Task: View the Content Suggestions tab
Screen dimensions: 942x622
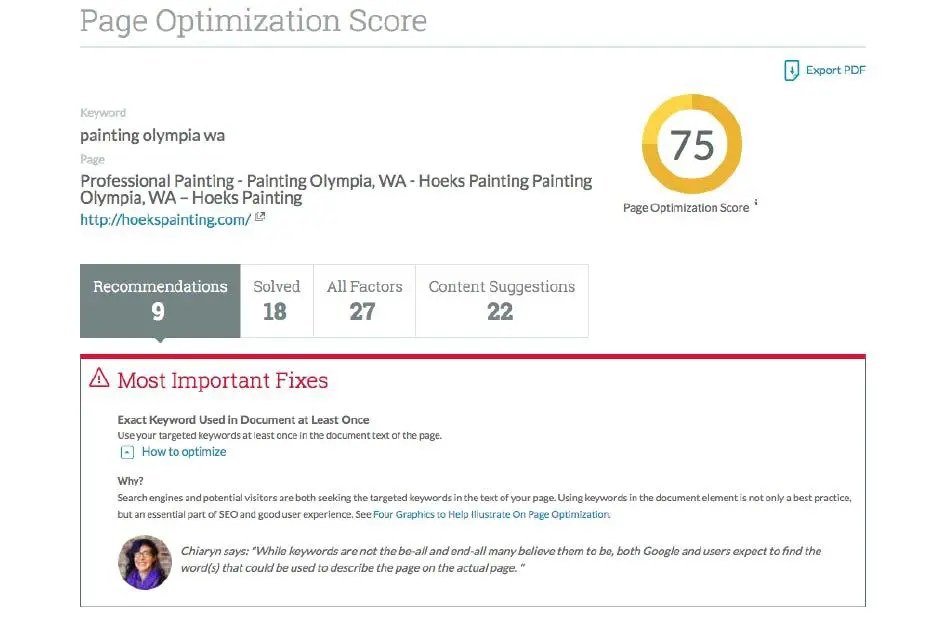Action: point(502,300)
